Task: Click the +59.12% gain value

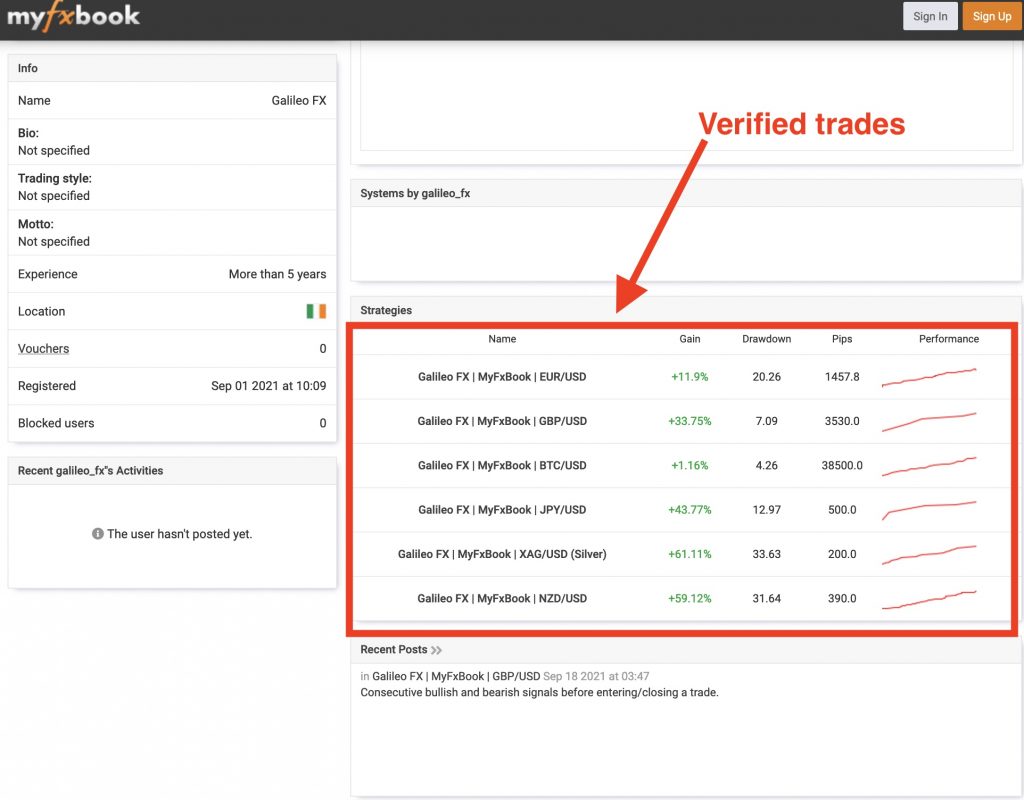Action: pos(689,599)
